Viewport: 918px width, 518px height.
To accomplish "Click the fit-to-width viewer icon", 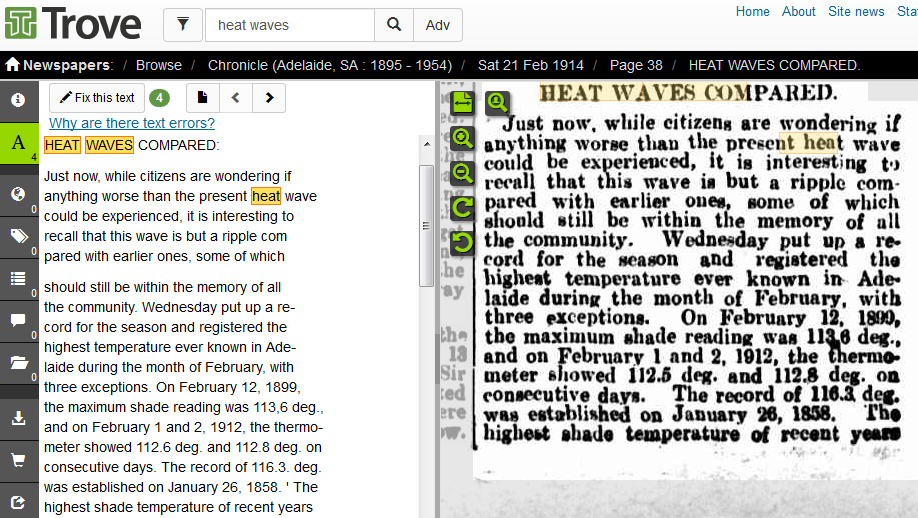I will pyautogui.click(x=462, y=103).
